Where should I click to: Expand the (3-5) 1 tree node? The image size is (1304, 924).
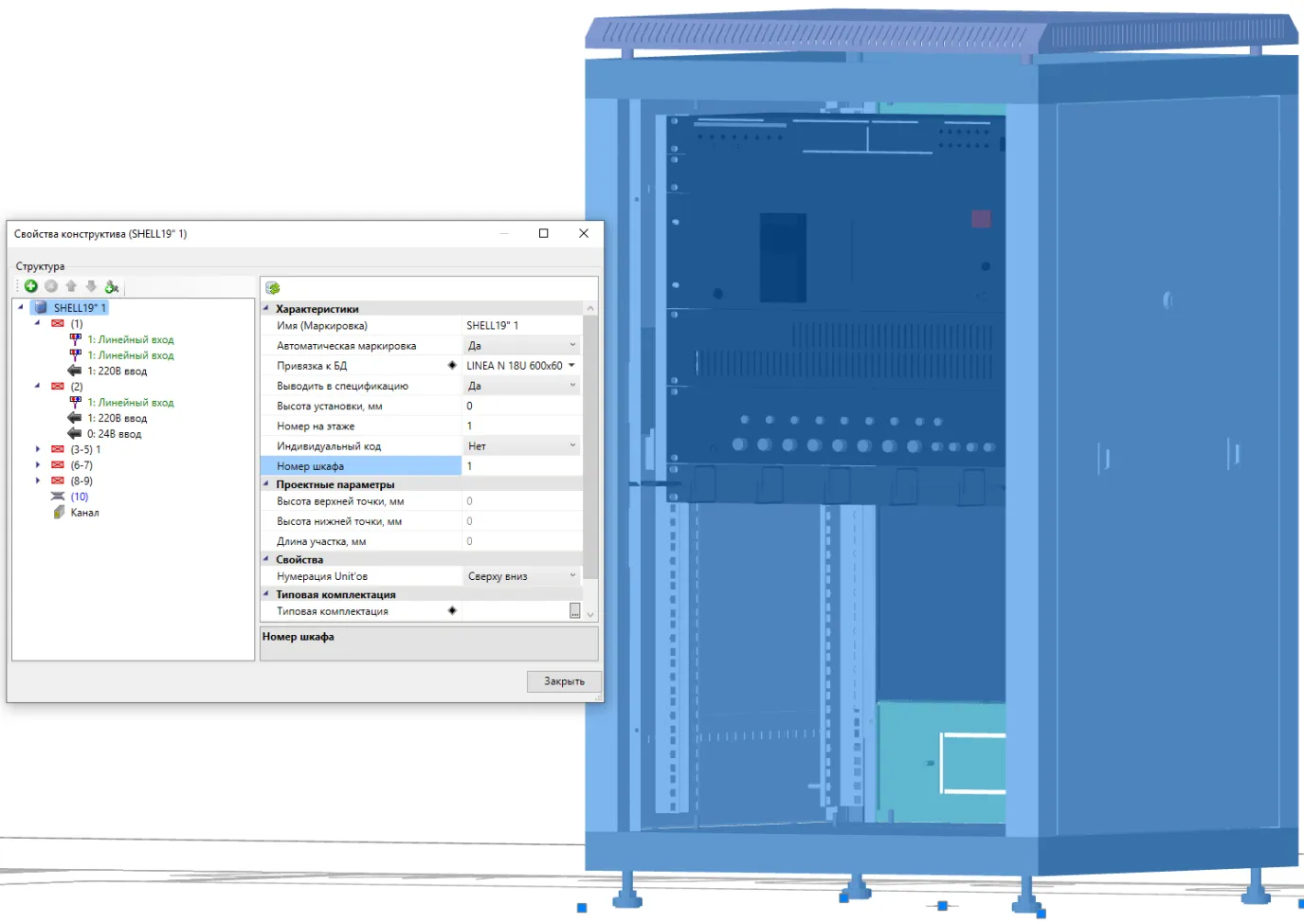pyautogui.click(x=38, y=450)
